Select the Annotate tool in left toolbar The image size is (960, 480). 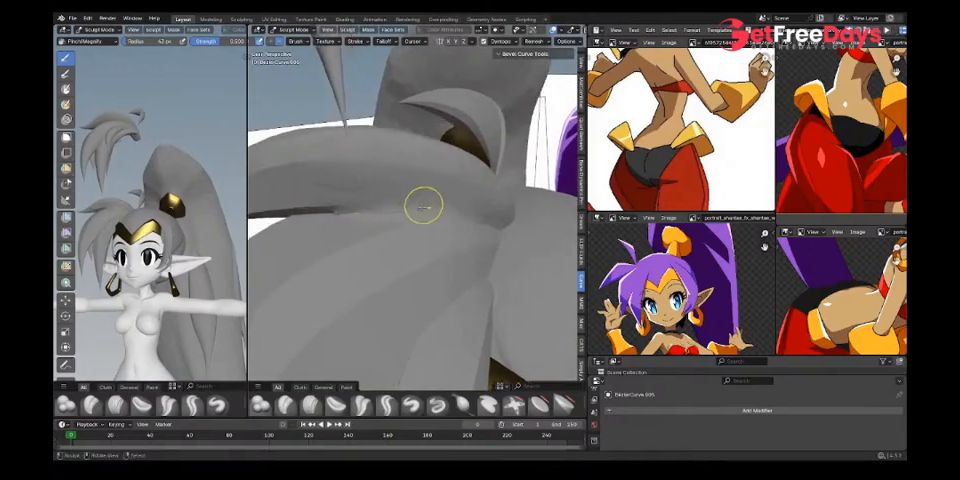click(66, 365)
